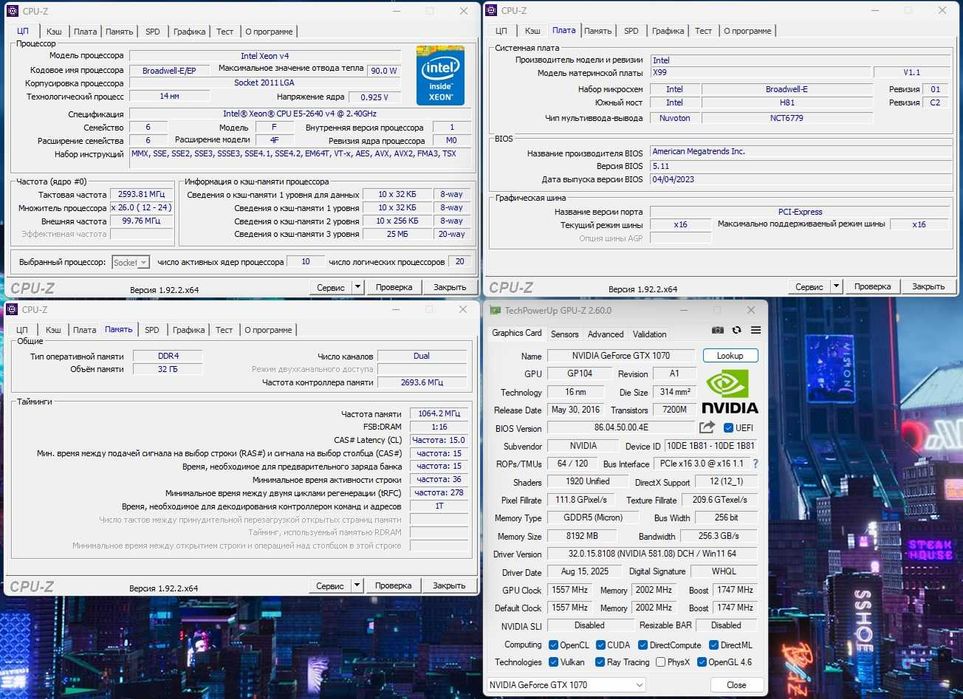Click the memory frequency value 1064.2 МГц

(439, 413)
